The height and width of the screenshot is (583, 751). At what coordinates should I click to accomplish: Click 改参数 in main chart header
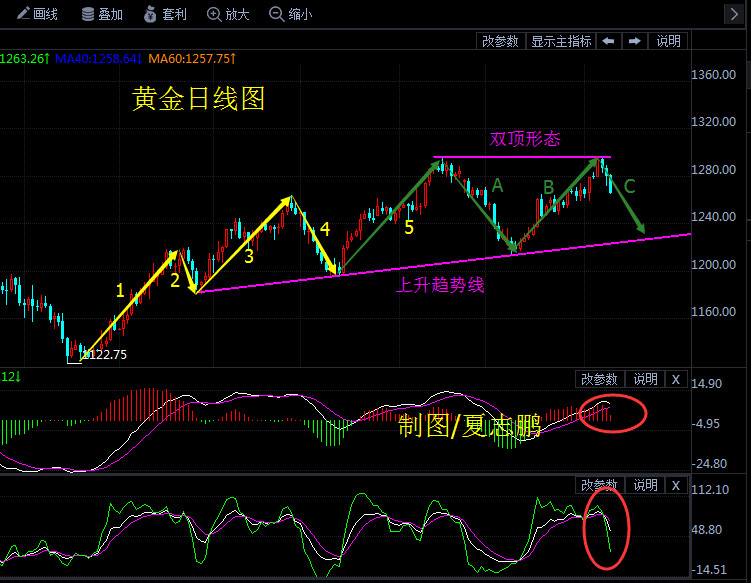(501, 41)
